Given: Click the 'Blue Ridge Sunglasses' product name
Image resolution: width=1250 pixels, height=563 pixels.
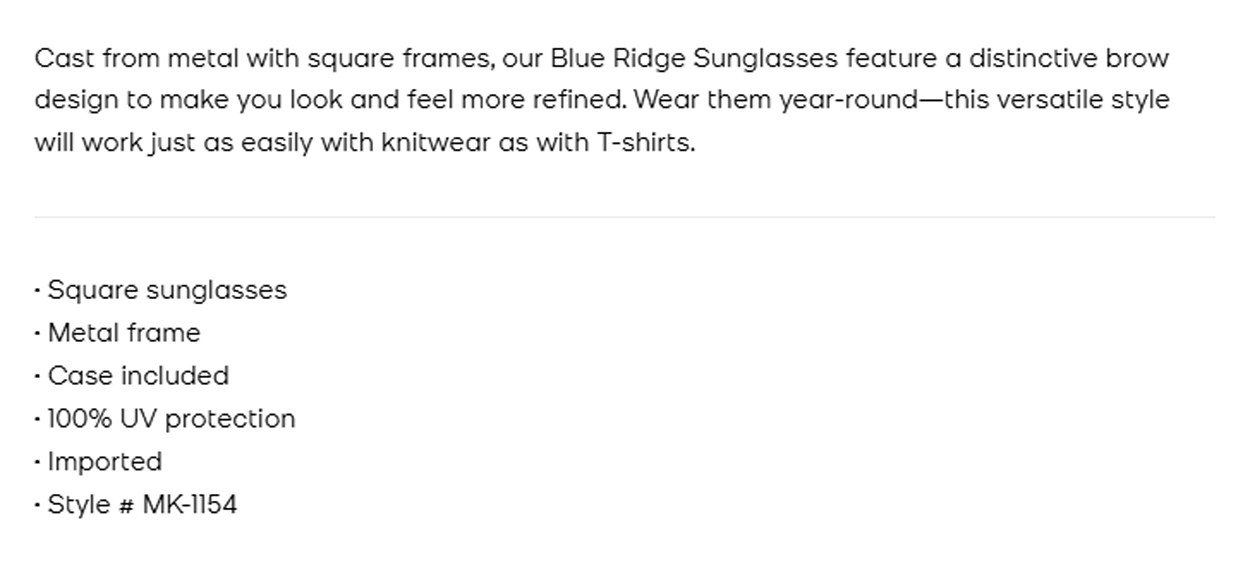Looking at the screenshot, I should pos(694,59).
